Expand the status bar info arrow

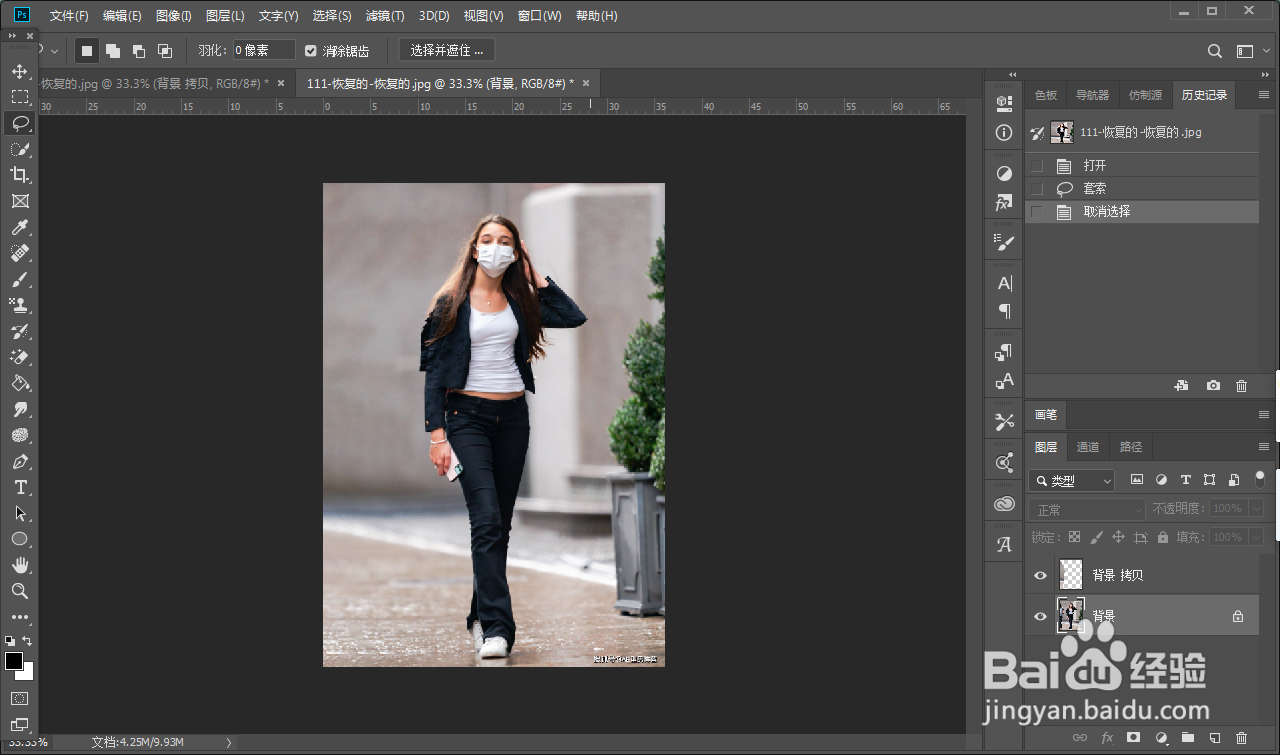229,742
